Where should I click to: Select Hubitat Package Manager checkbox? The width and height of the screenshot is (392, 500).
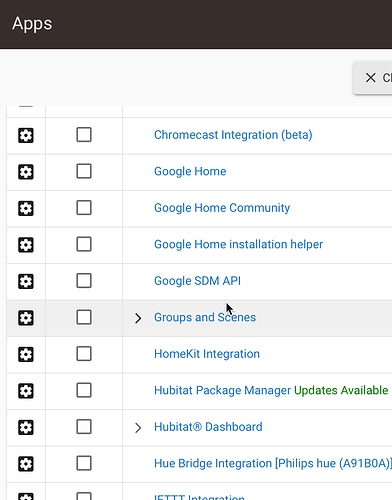pyautogui.click(x=84, y=390)
